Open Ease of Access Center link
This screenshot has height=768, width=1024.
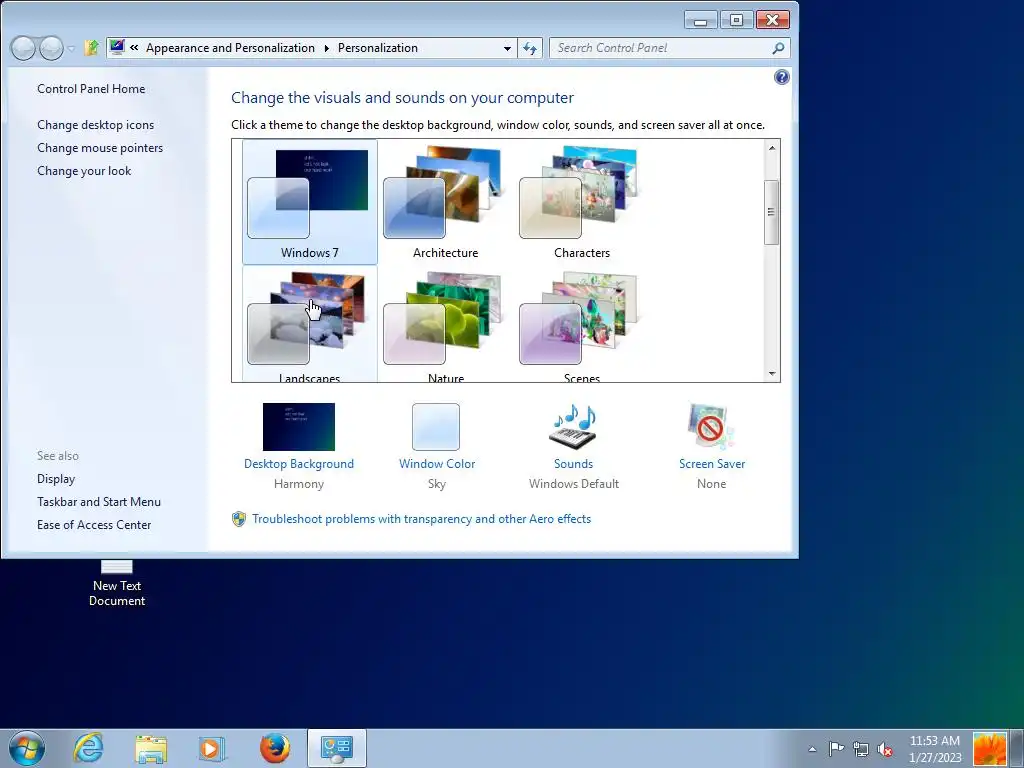94,524
